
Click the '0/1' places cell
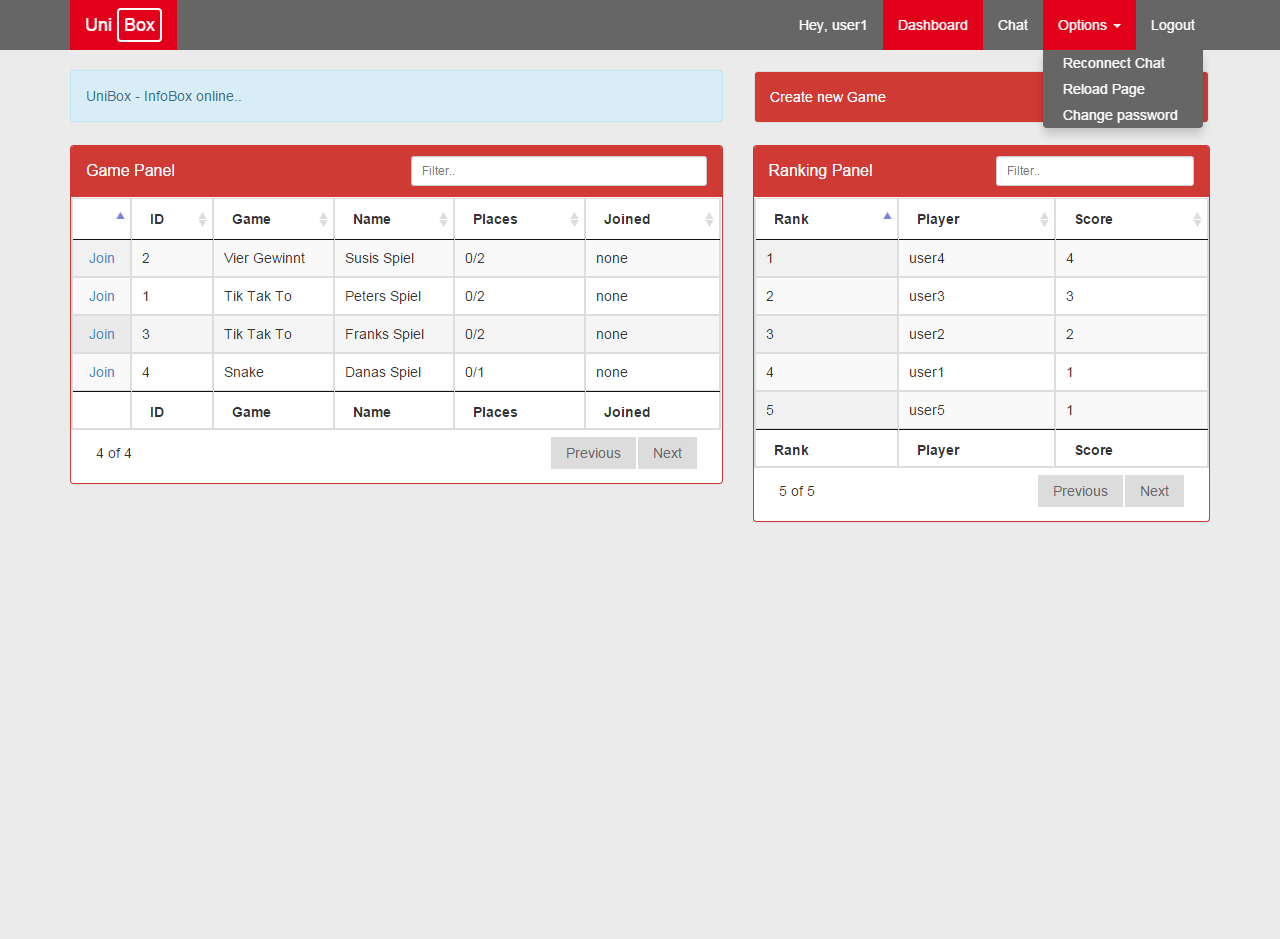519,372
